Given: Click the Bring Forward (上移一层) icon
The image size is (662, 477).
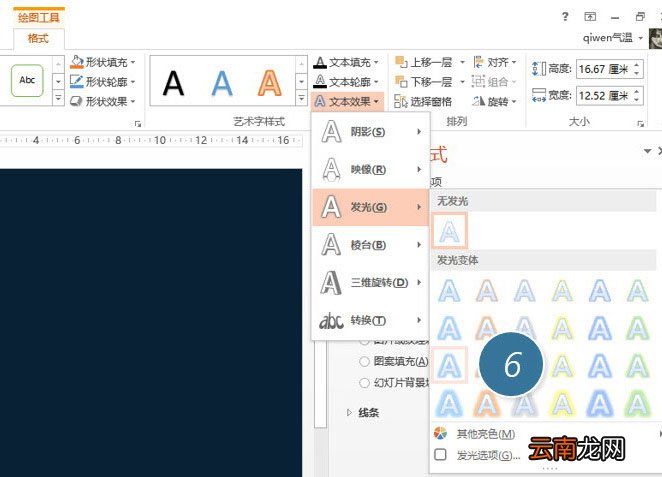Looking at the screenshot, I should point(401,62).
